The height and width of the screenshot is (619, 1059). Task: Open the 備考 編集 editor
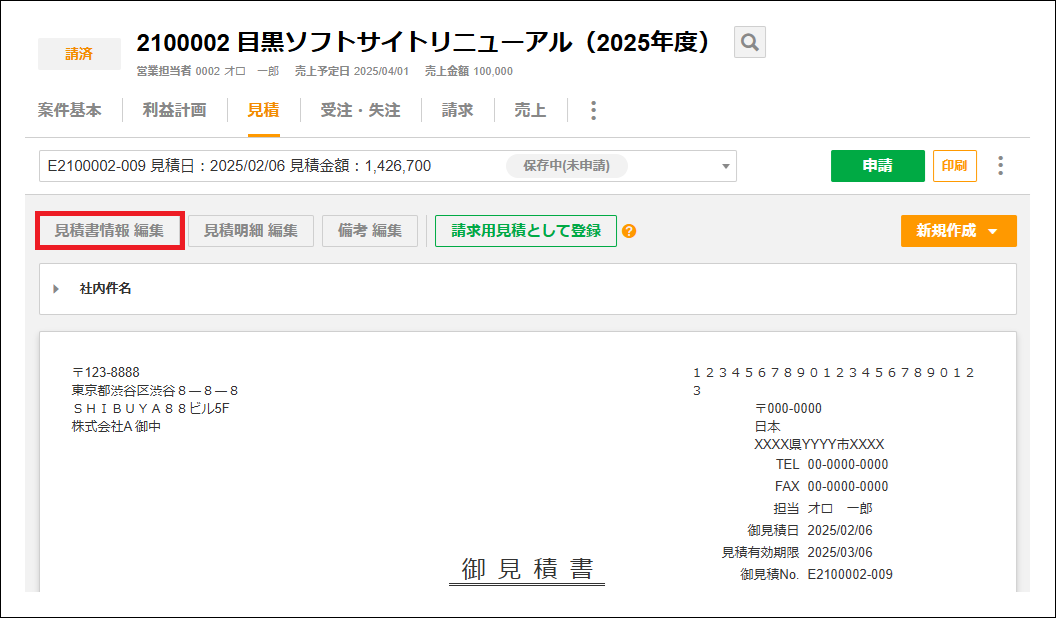coord(369,230)
